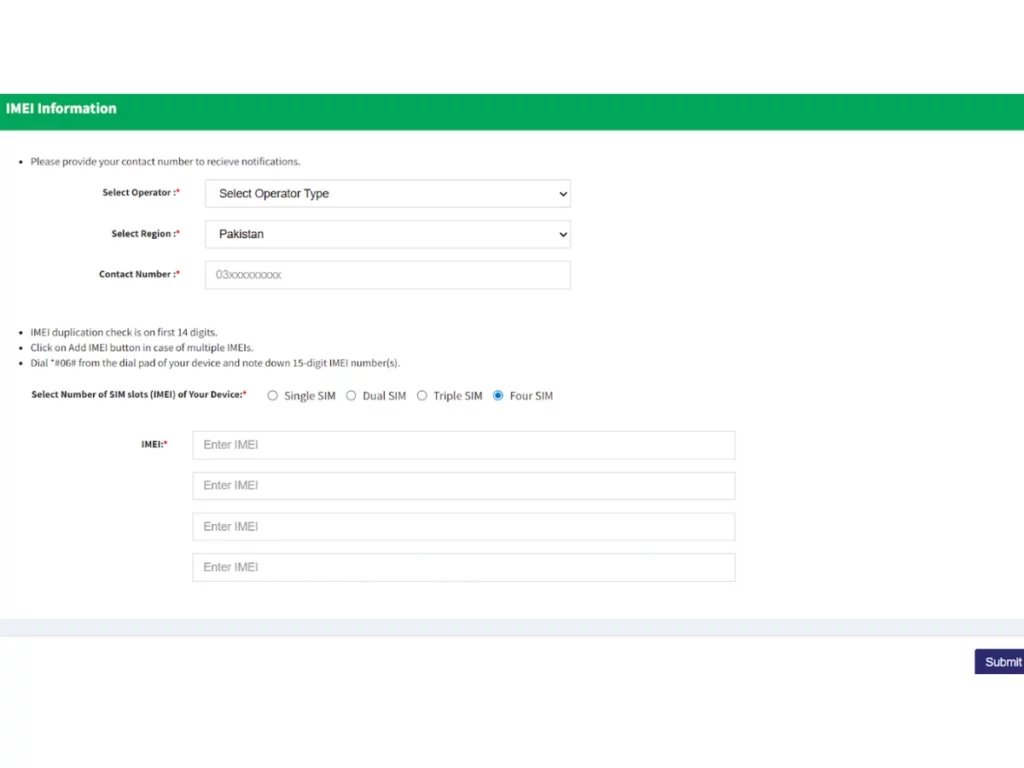The height and width of the screenshot is (768, 1024).
Task: Expand the region dropdown showing Pakistan
Action: pyautogui.click(x=387, y=235)
